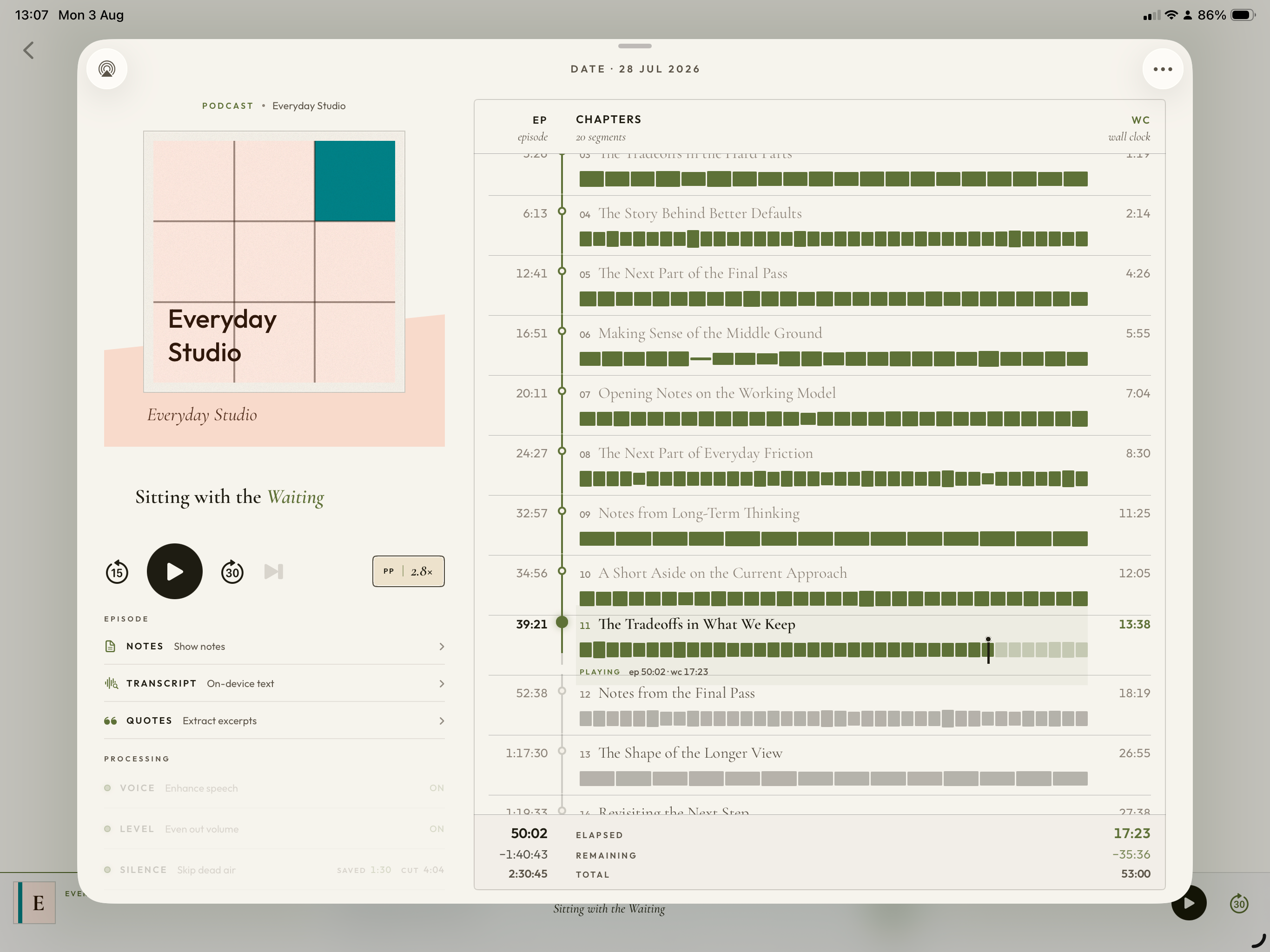Tap the transcript waveform icon
Image resolution: width=1270 pixels, height=952 pixels.
tap(112, 683)
